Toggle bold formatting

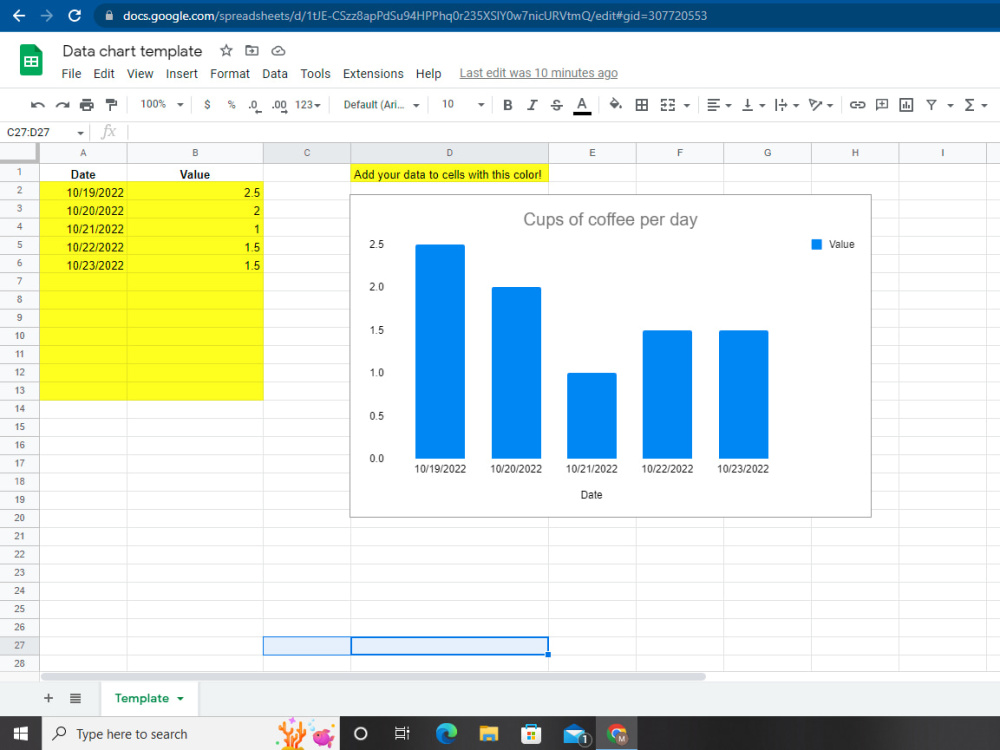(508, 105)
